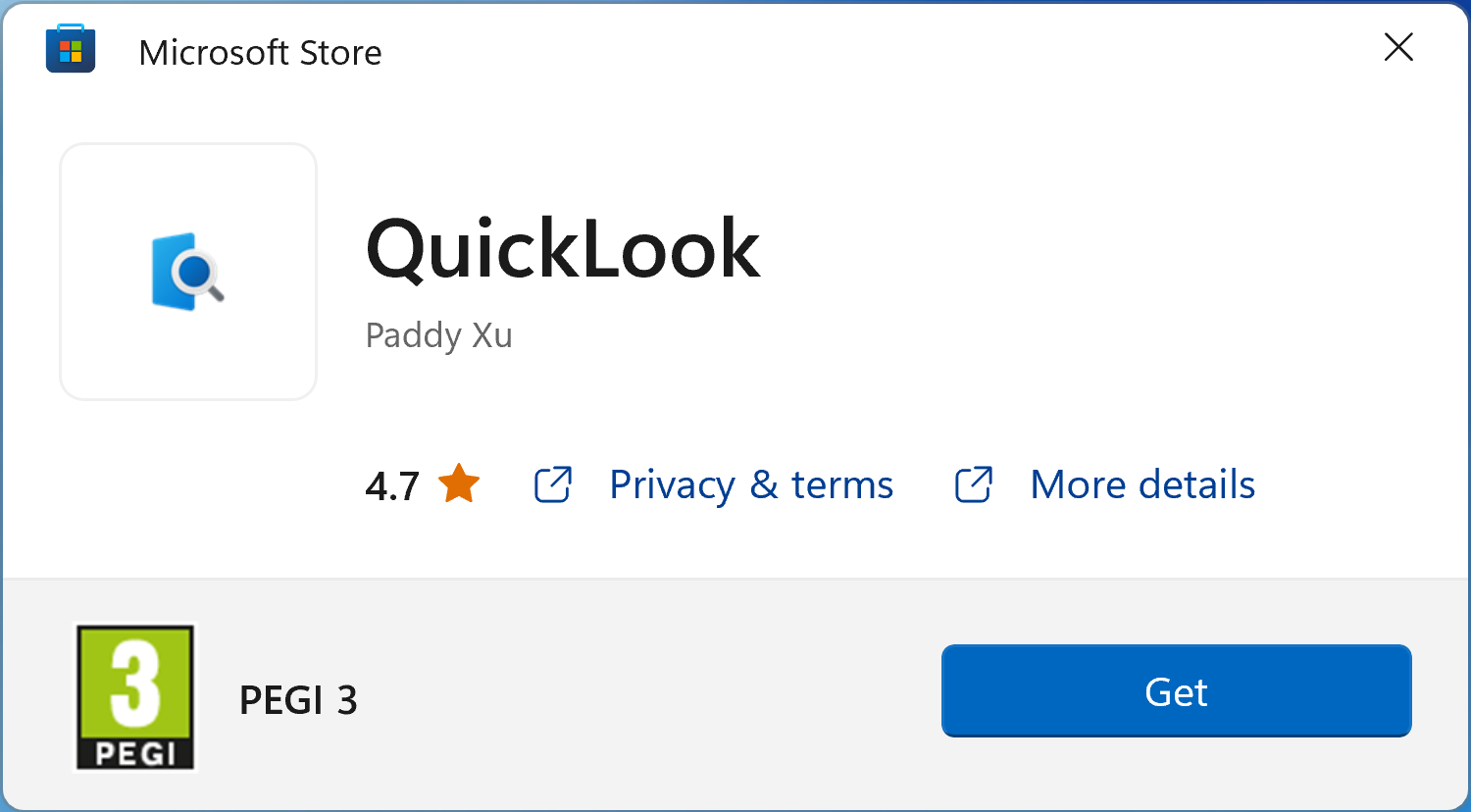Click the Microsoft Store logo icon

(70, 47)
